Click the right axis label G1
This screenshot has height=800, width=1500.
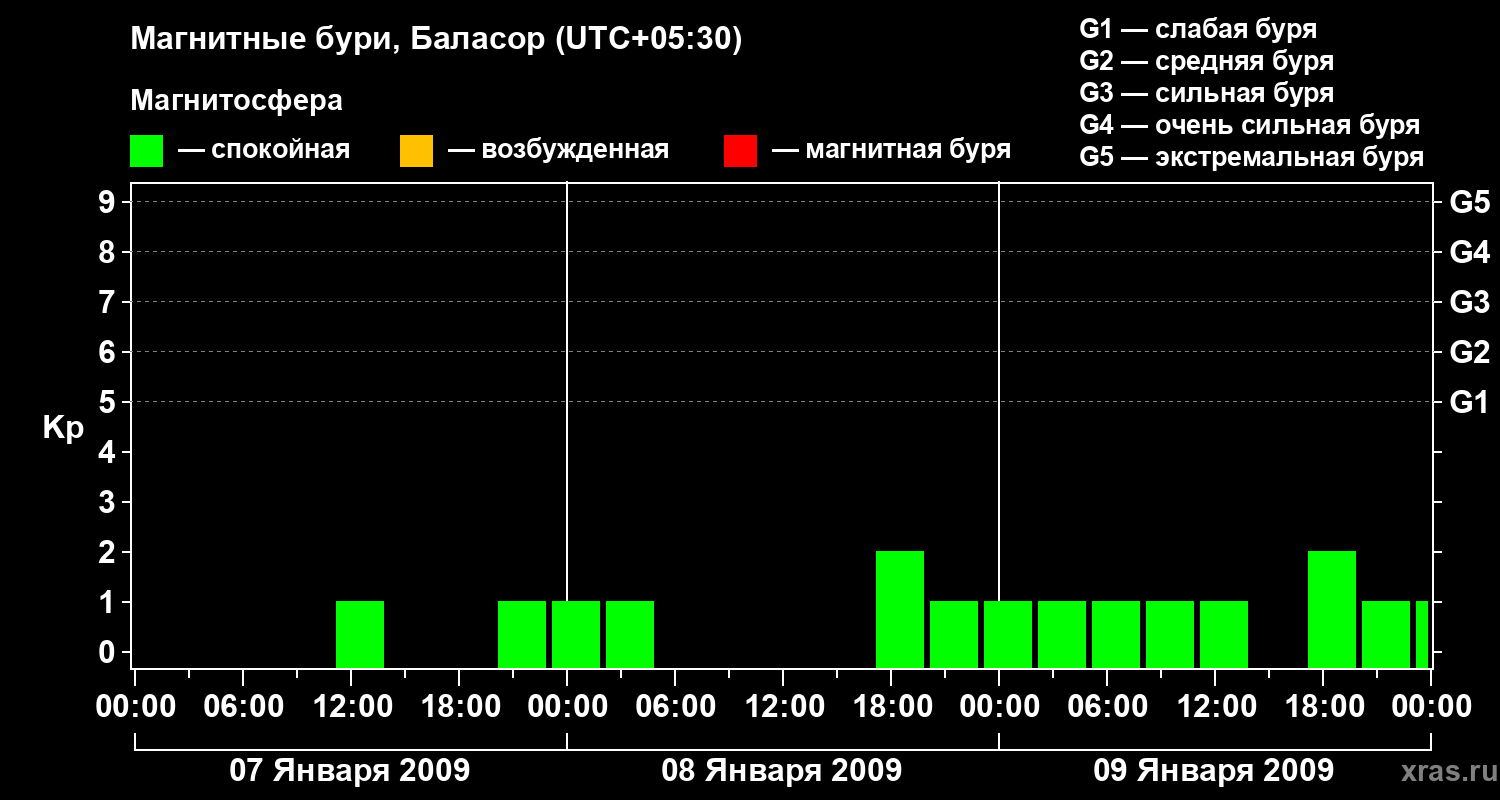pos(1469,402)
